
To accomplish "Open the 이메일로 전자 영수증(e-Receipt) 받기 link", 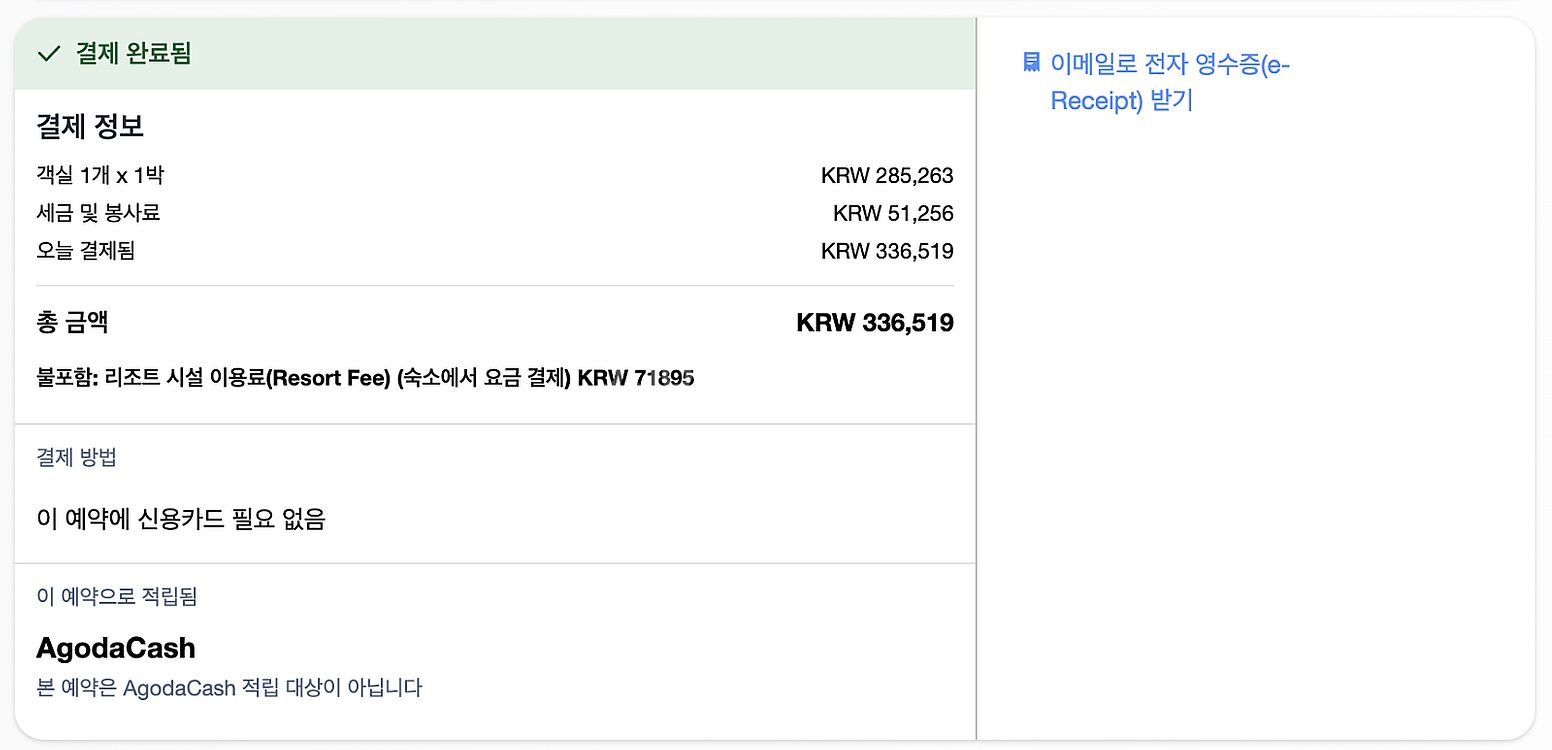I will 1169,82.
